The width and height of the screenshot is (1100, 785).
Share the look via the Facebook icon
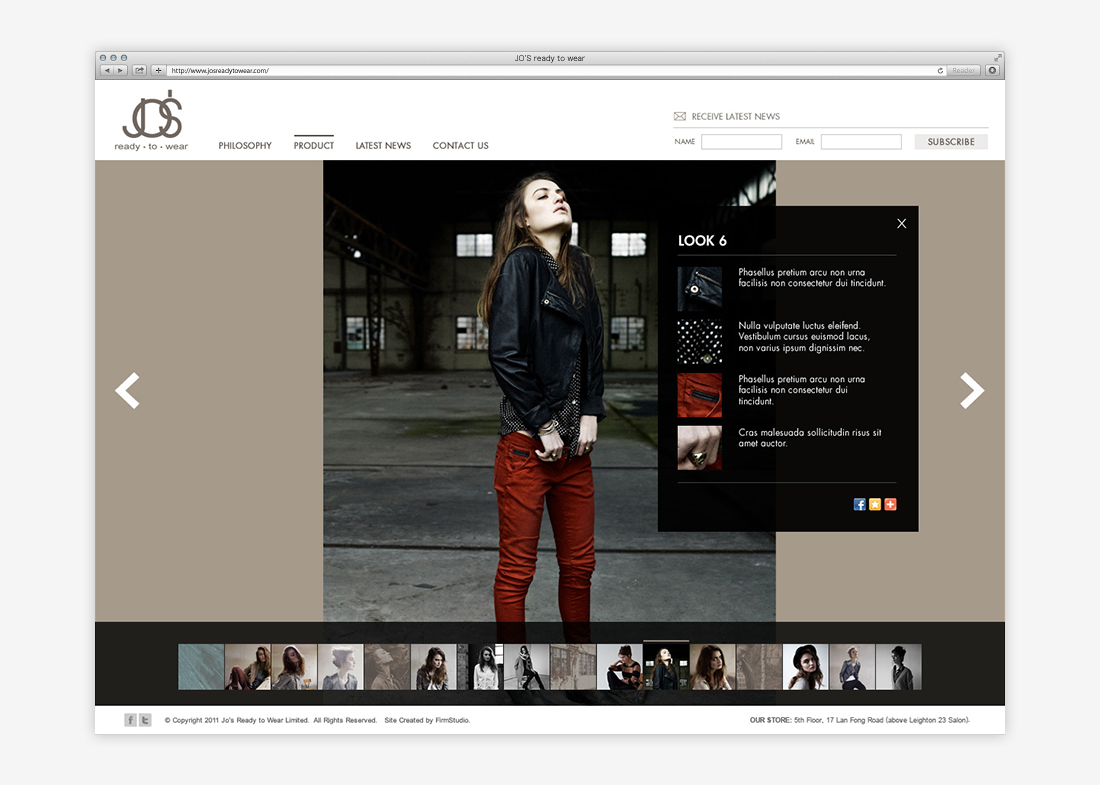pos(859,504)
